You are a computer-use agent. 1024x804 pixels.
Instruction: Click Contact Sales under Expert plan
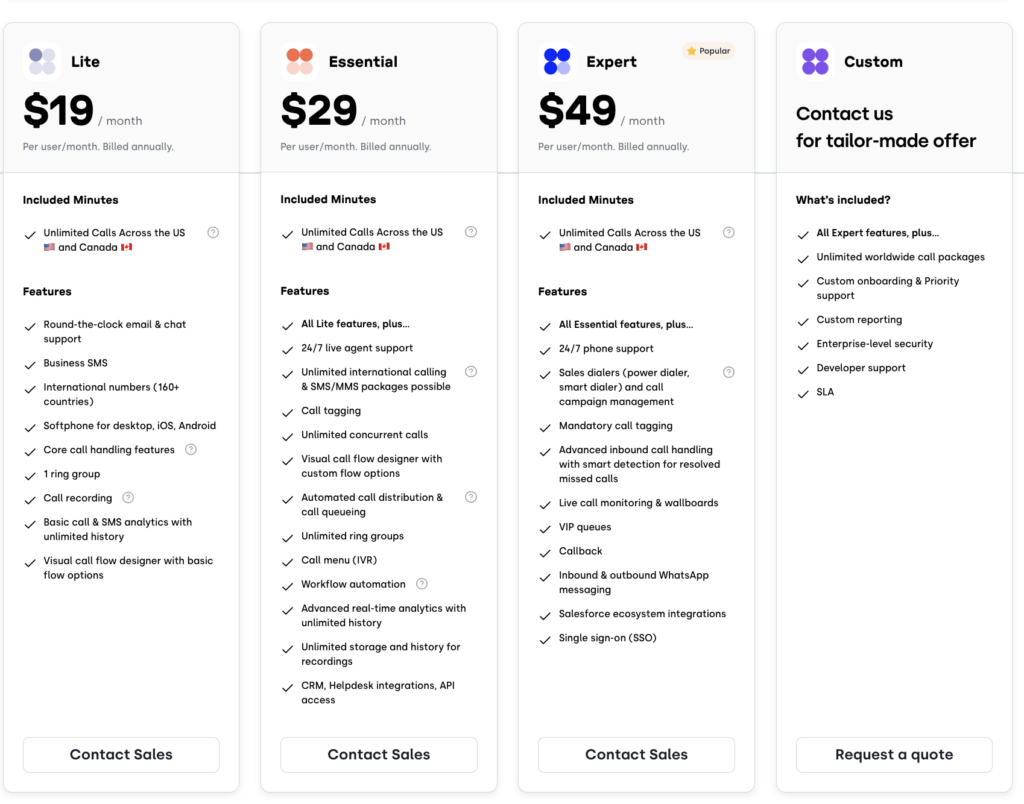(636, 755)
